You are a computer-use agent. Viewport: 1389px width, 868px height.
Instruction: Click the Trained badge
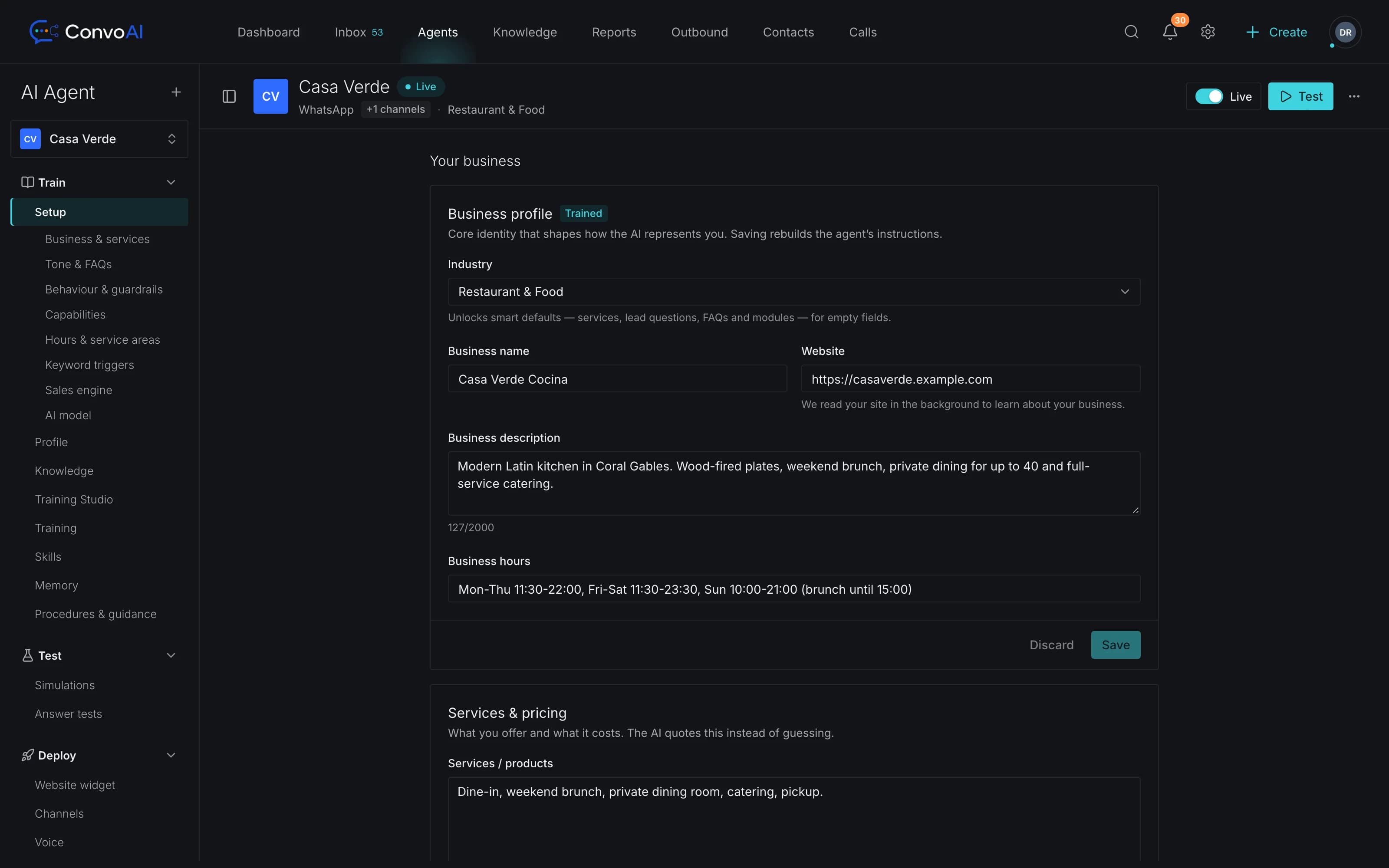pos(583,214)
